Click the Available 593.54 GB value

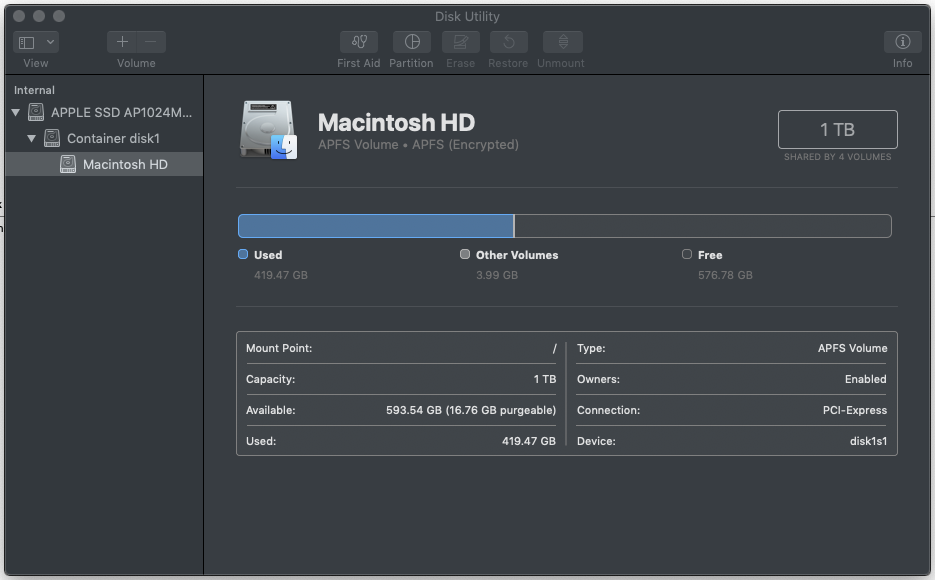click(470, 410)
